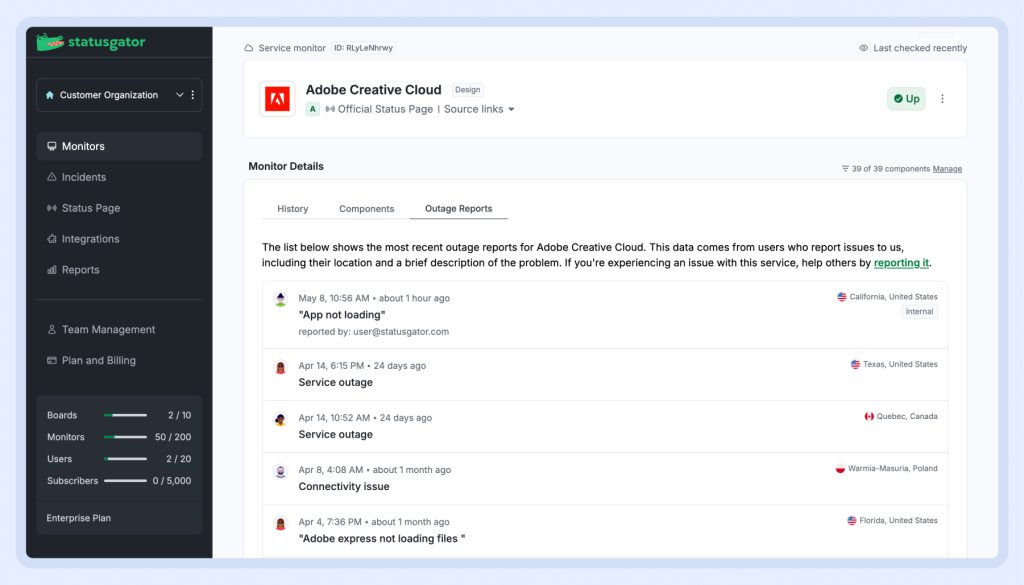Click the Monitors usage progress bar

[125, 437]
